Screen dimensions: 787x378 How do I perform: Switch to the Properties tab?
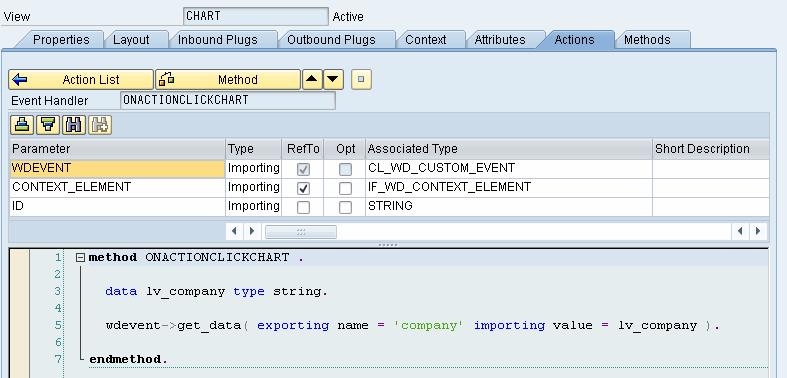pyautogui.click(x=61, y=40)
